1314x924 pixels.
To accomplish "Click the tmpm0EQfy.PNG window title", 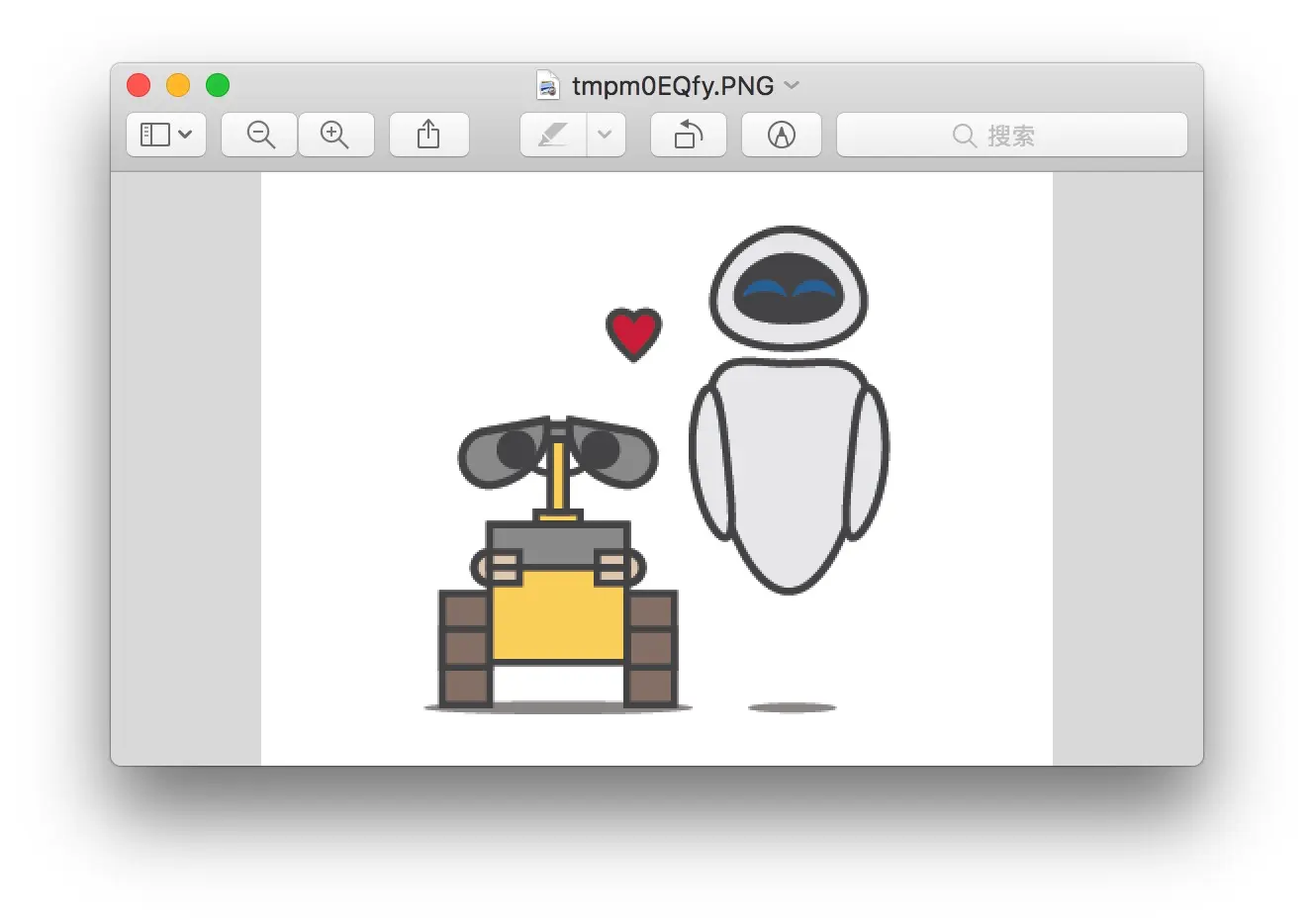I will 673,86.
